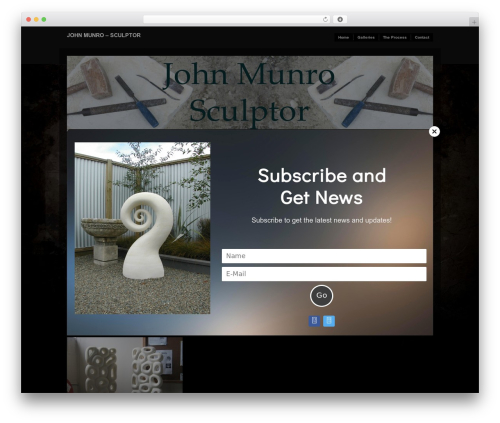Click the JOHN MUNRO – SCULPTOR site title

pyautogui.click(x=104, y=35)
